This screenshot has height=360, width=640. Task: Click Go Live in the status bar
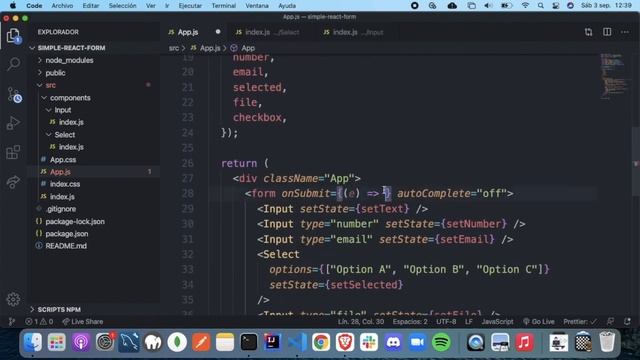click(539, 322)
